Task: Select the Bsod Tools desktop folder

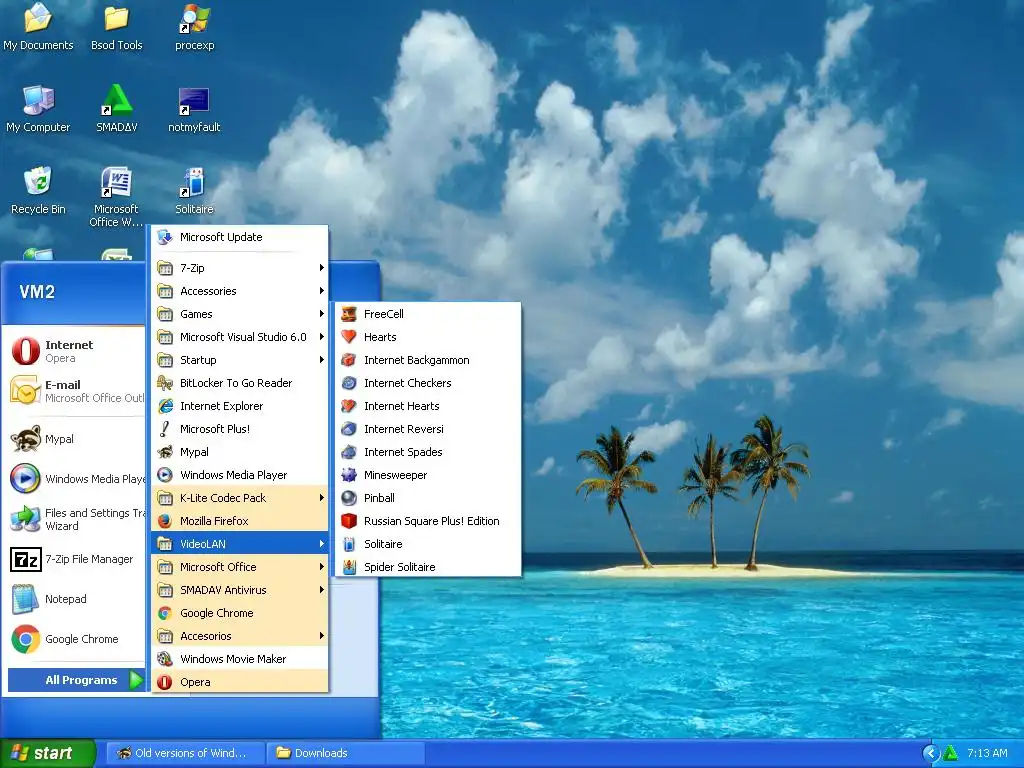Action: point(116,29)
